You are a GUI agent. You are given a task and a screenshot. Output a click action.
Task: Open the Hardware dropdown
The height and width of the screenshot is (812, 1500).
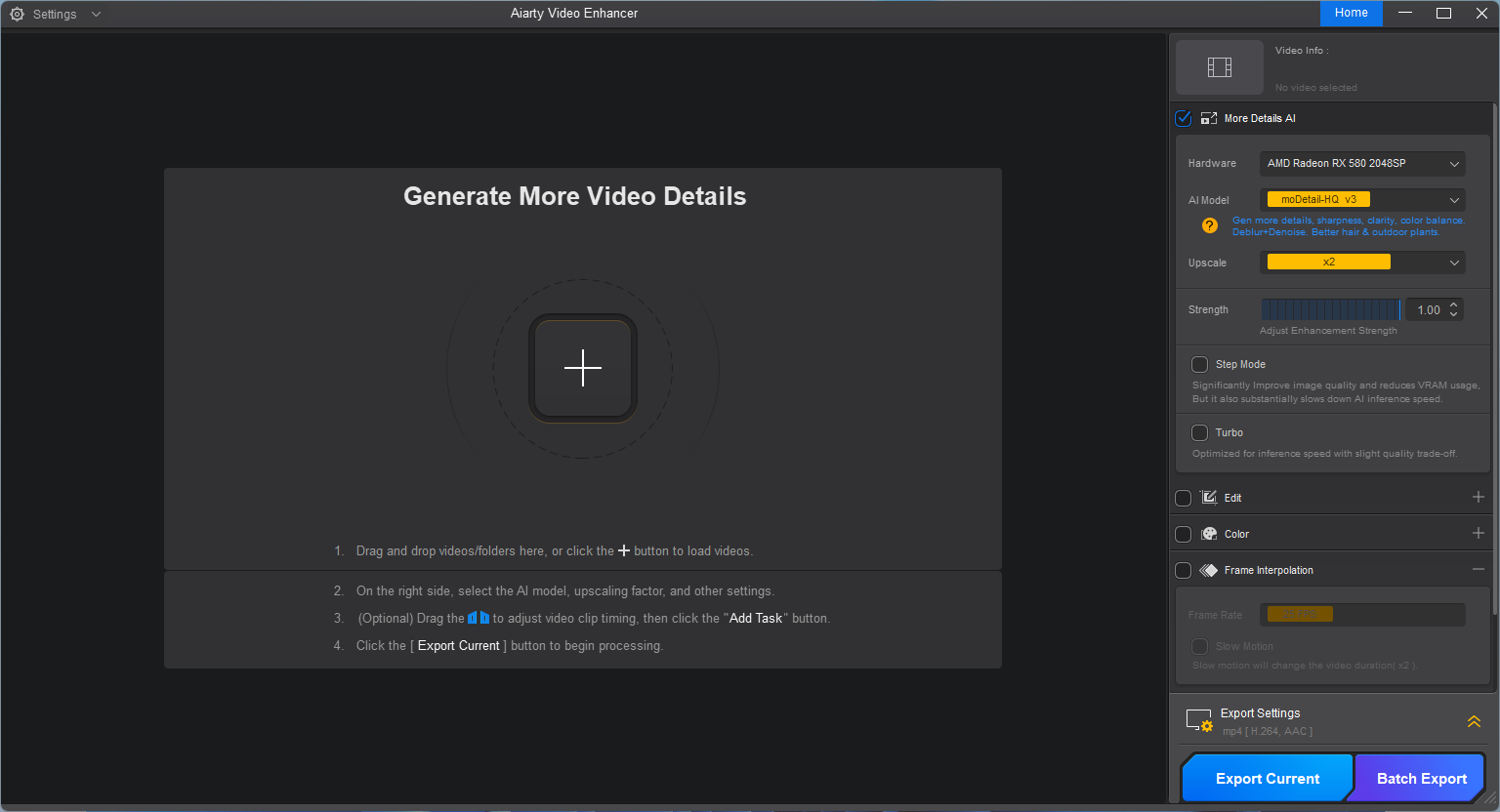coord(1361,164)
